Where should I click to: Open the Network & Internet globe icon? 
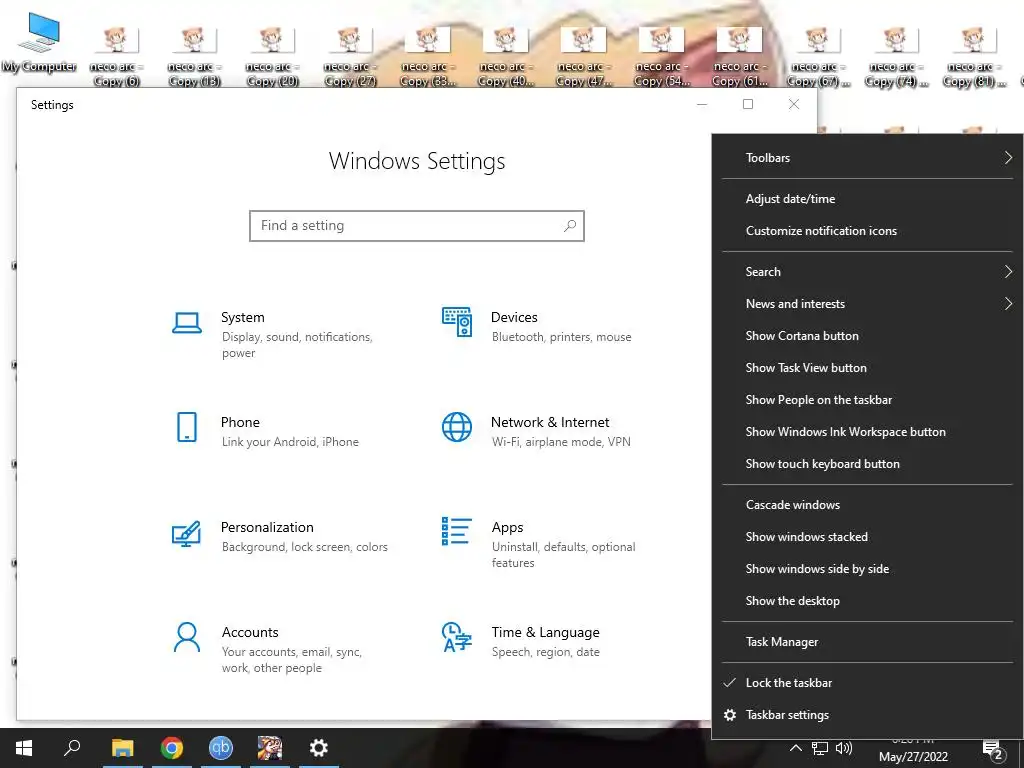click(456, 427)
